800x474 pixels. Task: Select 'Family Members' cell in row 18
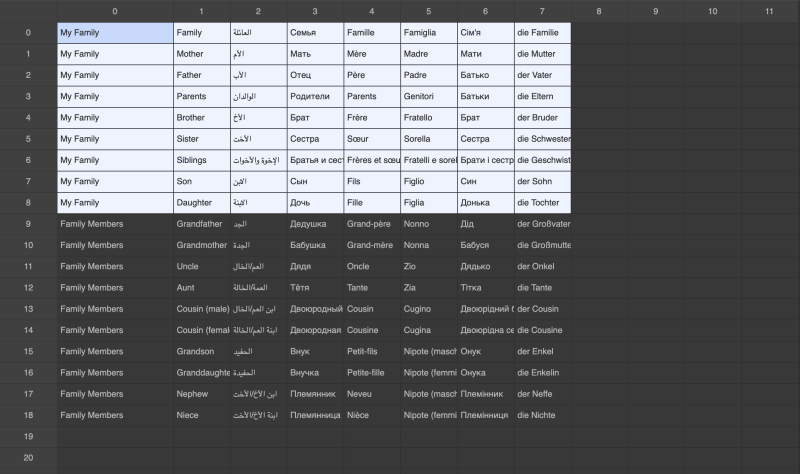(x=115, y=415)
